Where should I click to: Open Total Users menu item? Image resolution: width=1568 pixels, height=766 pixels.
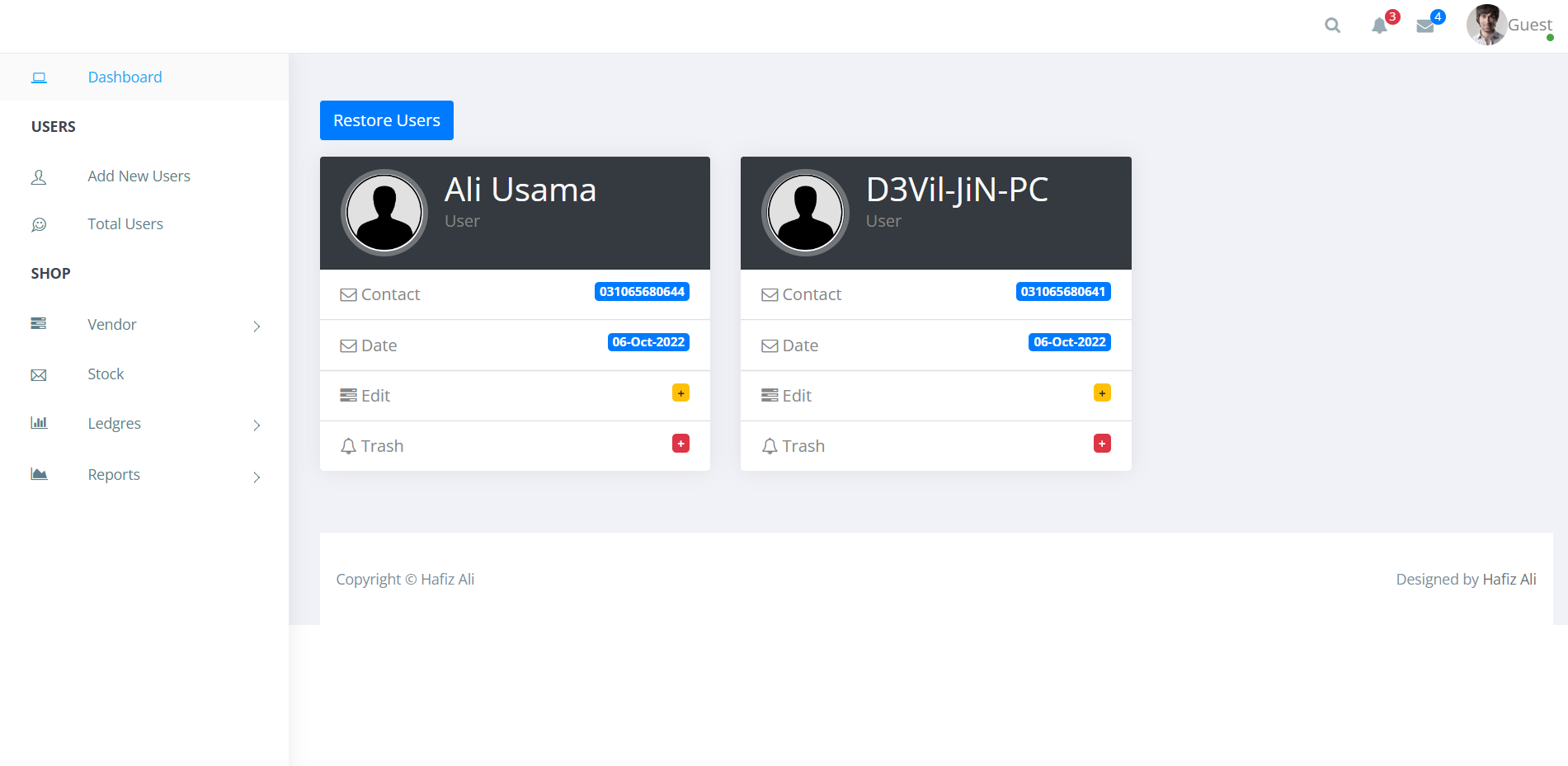[125, 224]
